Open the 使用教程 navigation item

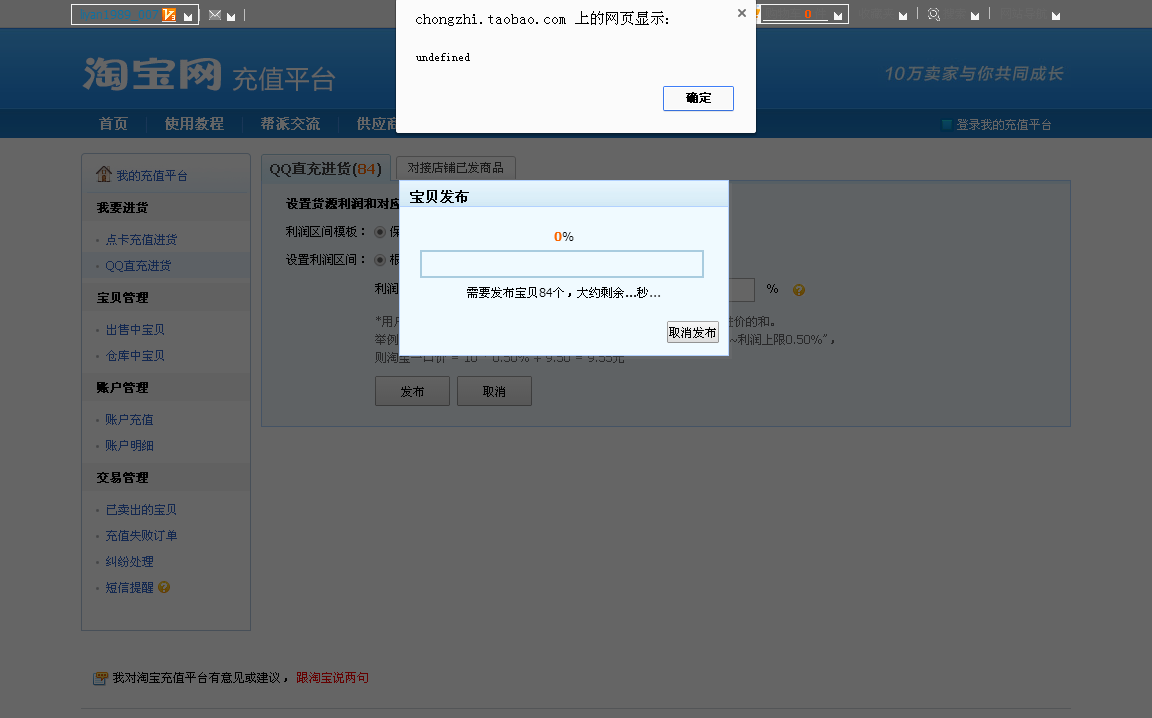coord(194,123)
